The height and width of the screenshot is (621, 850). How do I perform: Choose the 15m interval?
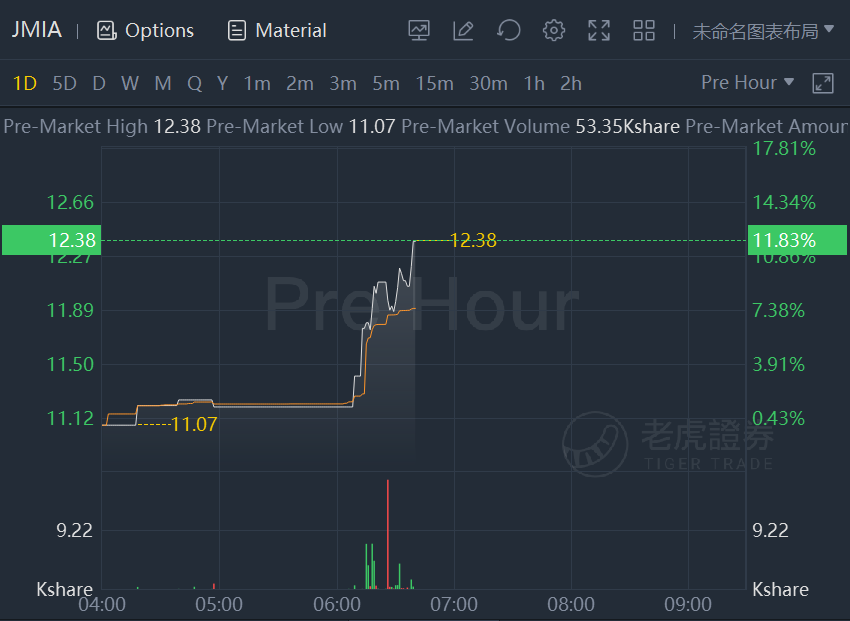435,83
